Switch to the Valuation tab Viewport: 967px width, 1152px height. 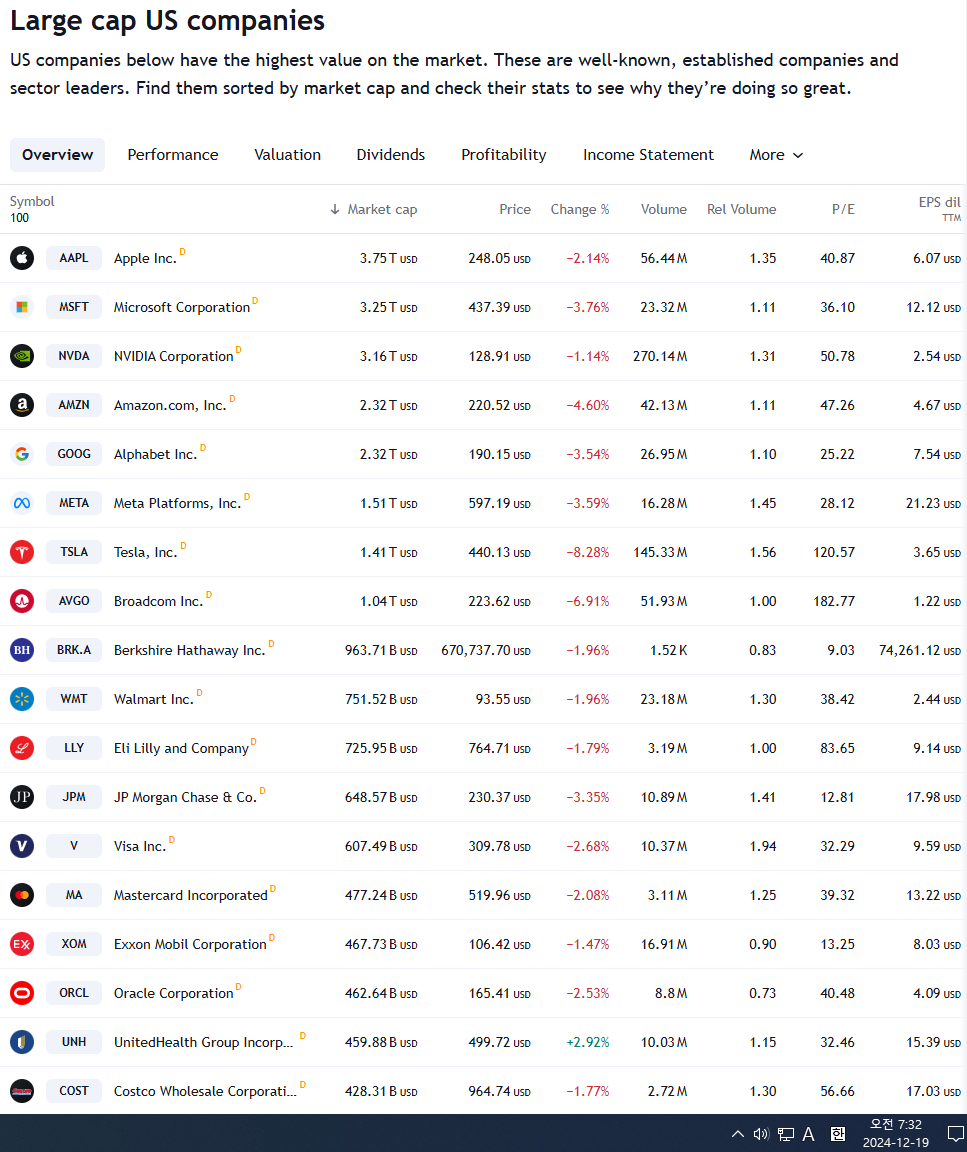(287, 155)
